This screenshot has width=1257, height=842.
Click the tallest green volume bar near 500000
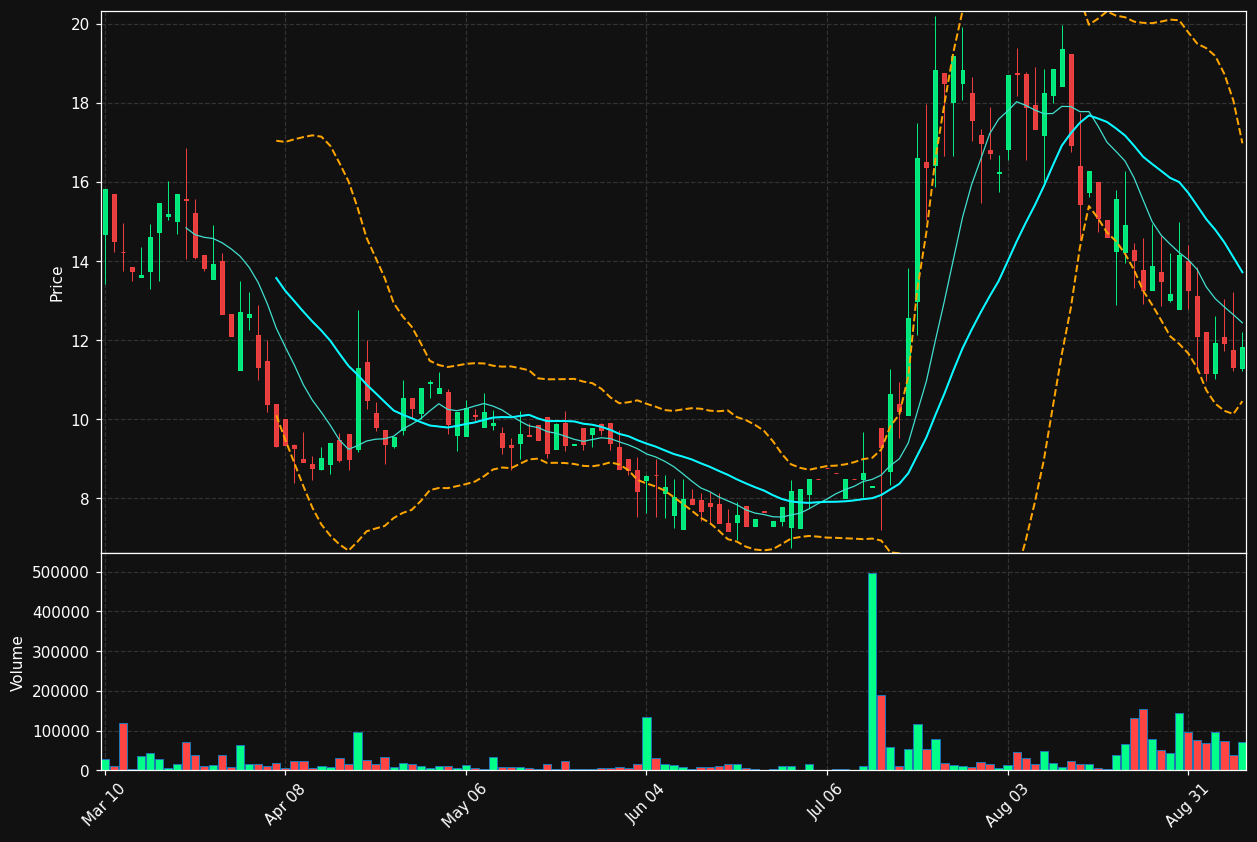coord(872,671)
